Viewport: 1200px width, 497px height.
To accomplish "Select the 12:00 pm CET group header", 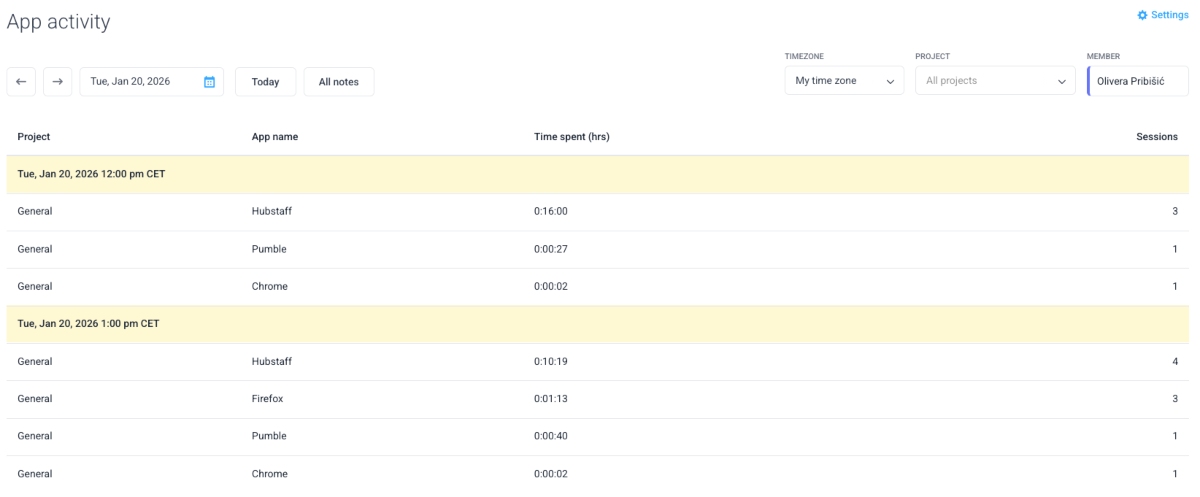I will (598, 174).
